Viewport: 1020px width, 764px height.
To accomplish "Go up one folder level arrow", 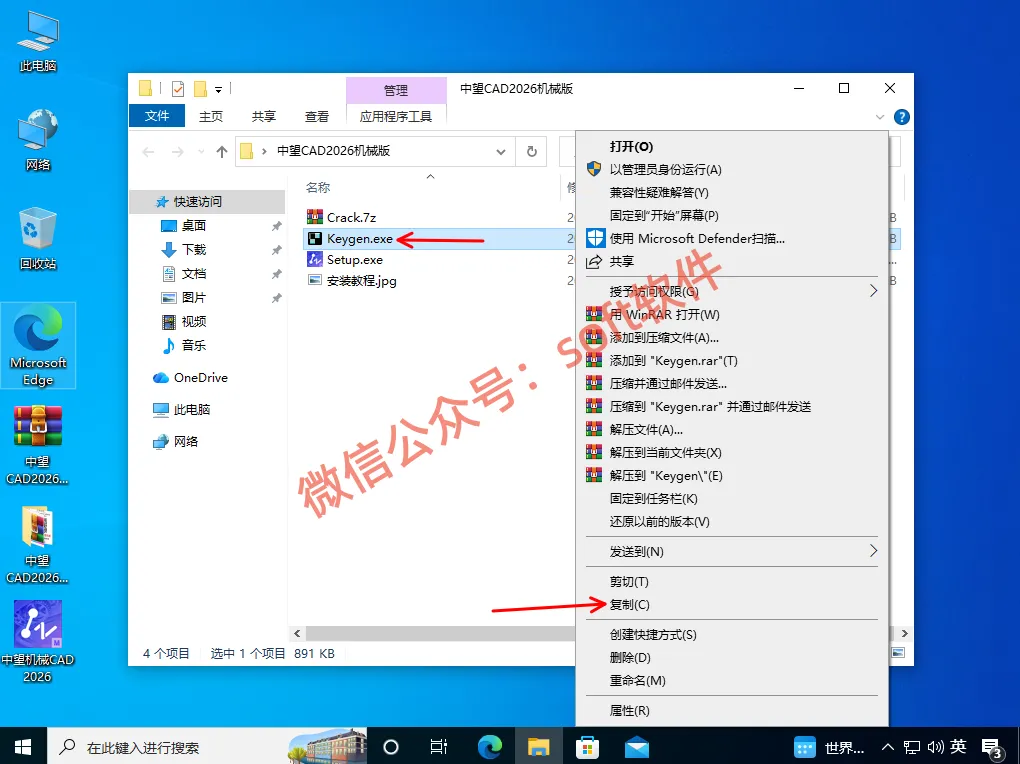I will [x=222, y=152].
